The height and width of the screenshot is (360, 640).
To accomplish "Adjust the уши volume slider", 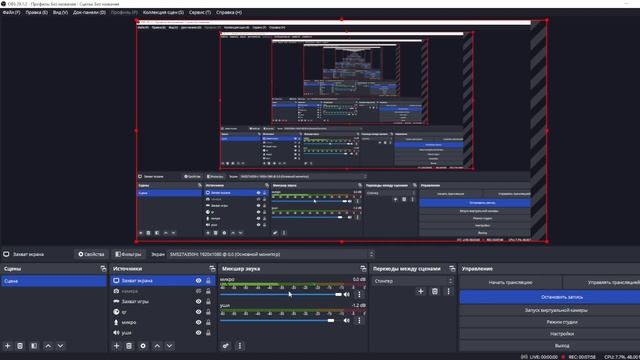I will 281,320.
